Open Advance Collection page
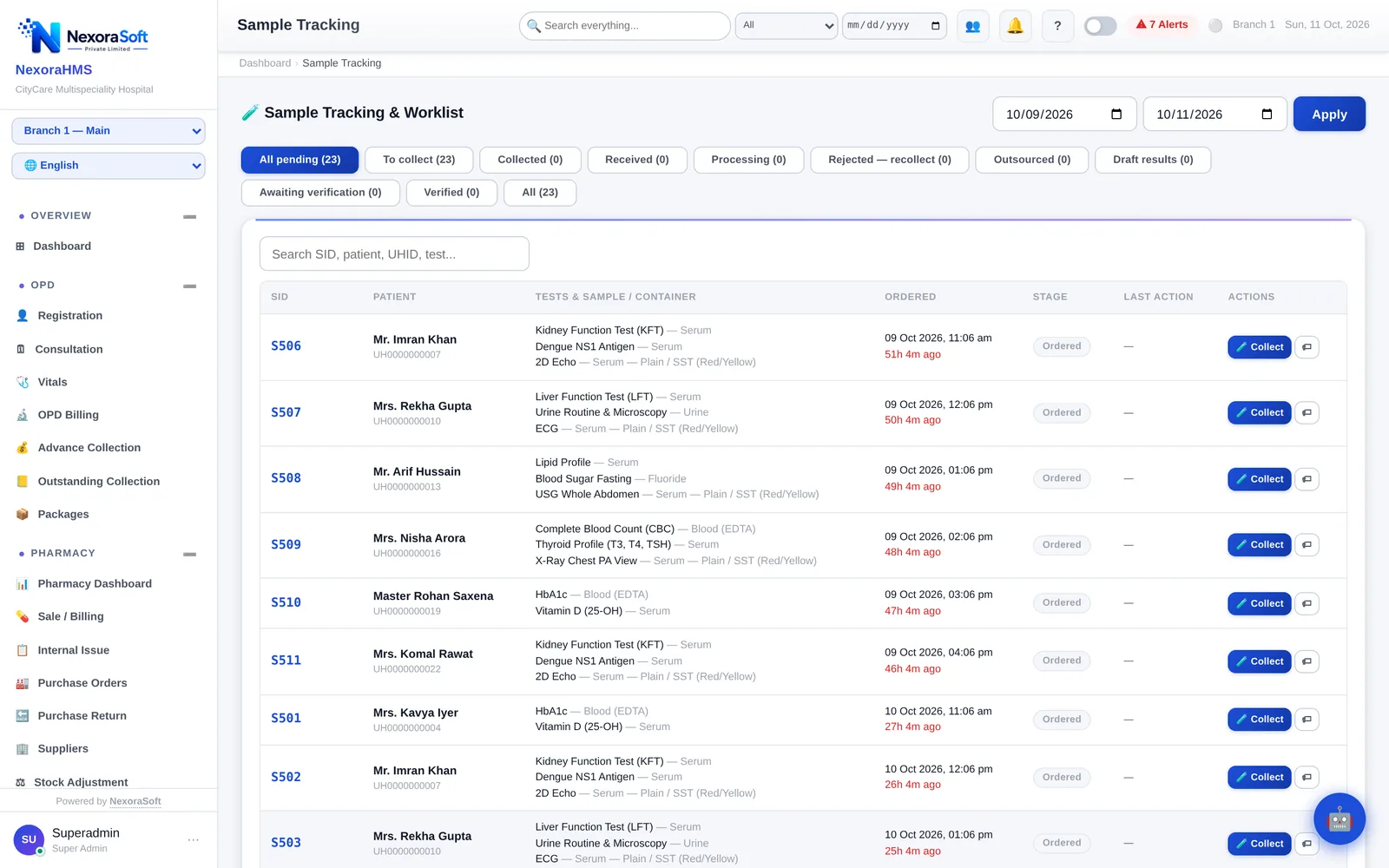 (89, 448)
